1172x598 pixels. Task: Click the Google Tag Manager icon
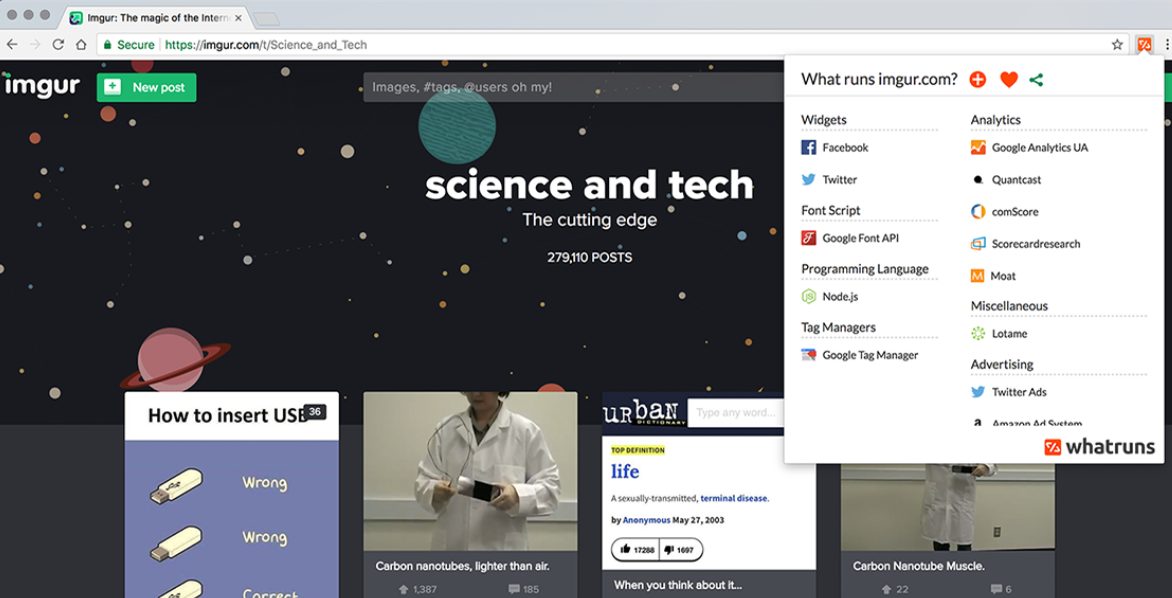pos(809,355)
